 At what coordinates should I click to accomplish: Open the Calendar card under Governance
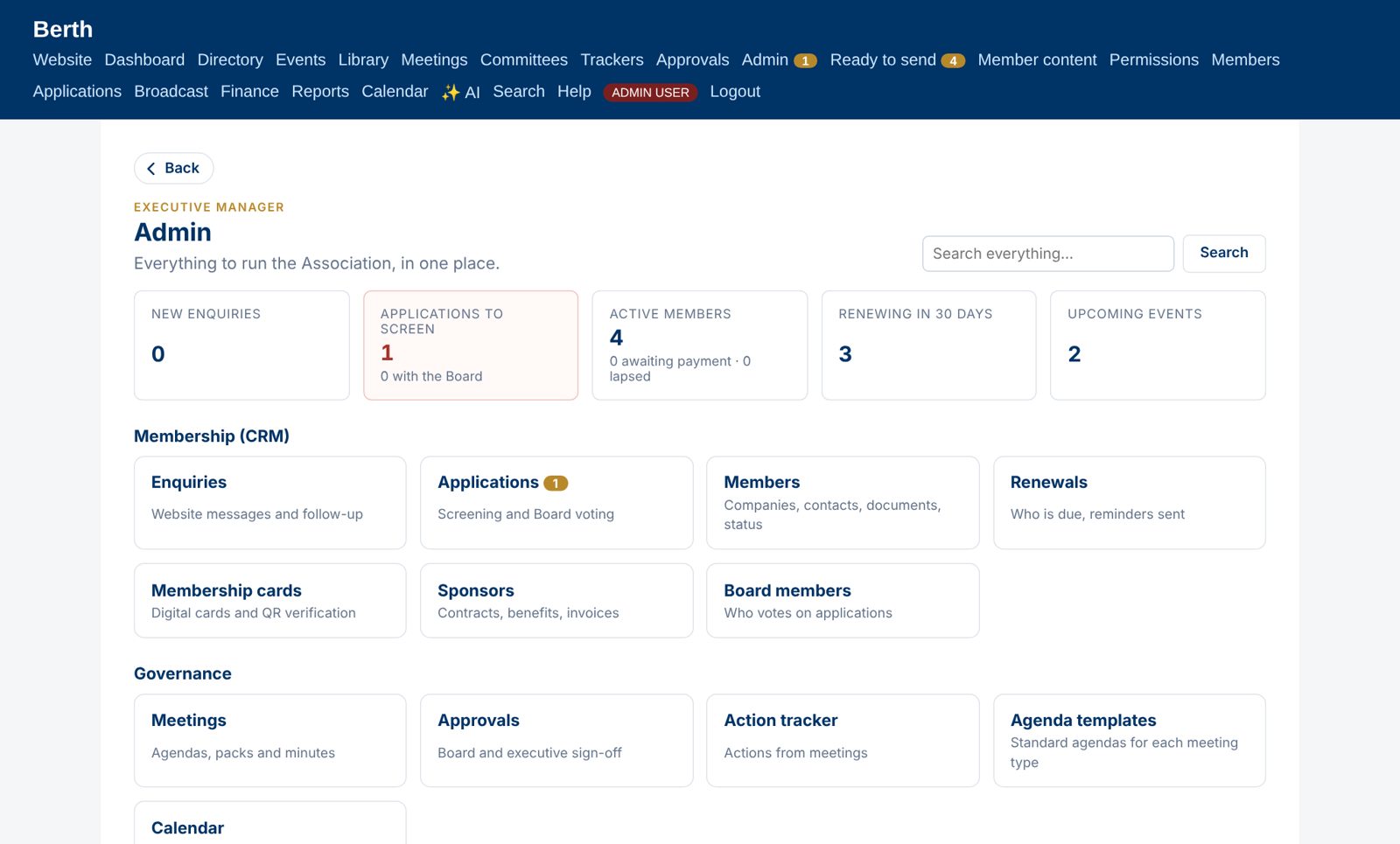[270, 823]
